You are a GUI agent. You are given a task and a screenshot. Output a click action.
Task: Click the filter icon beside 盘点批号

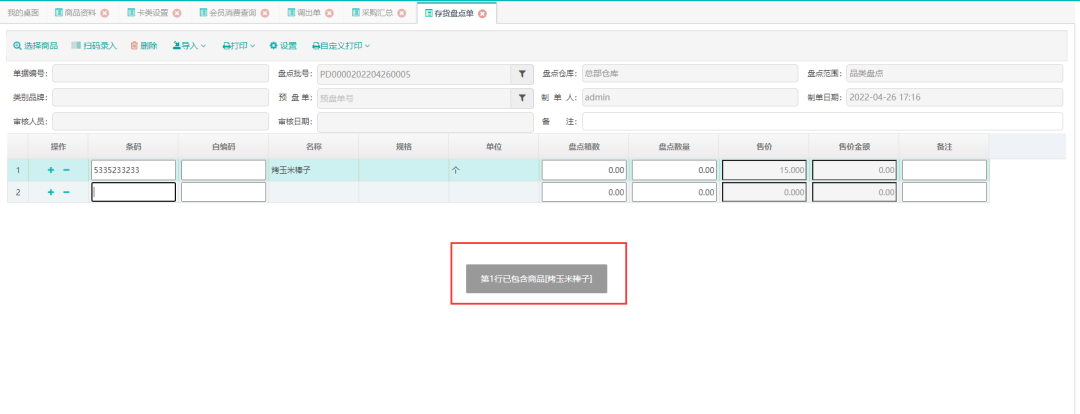point(522,74)
